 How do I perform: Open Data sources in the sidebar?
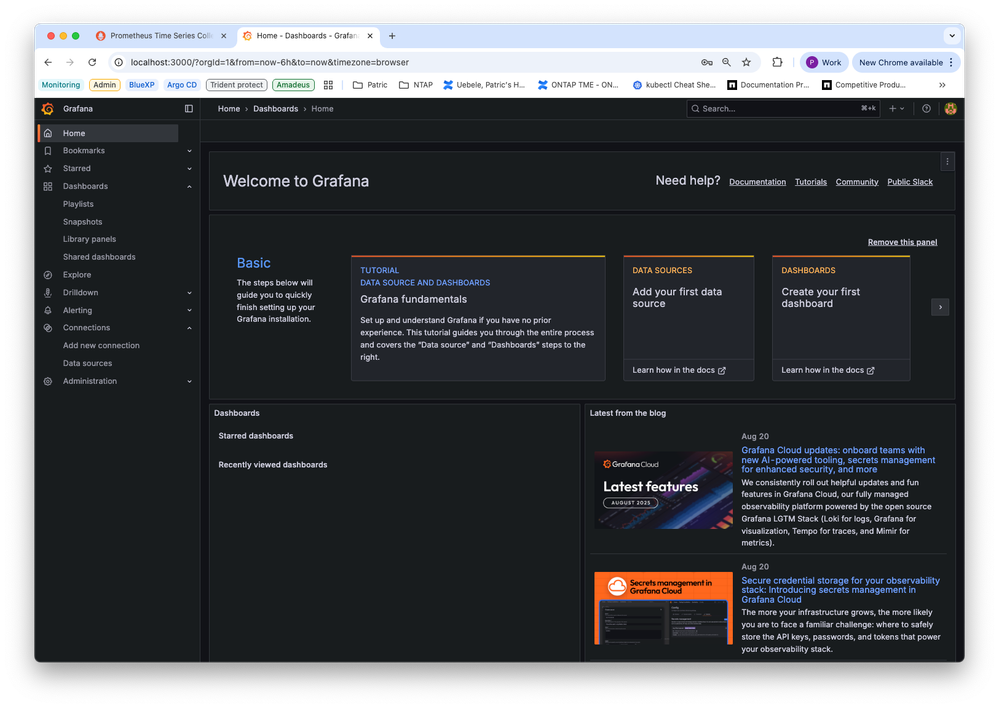[88, 364]
